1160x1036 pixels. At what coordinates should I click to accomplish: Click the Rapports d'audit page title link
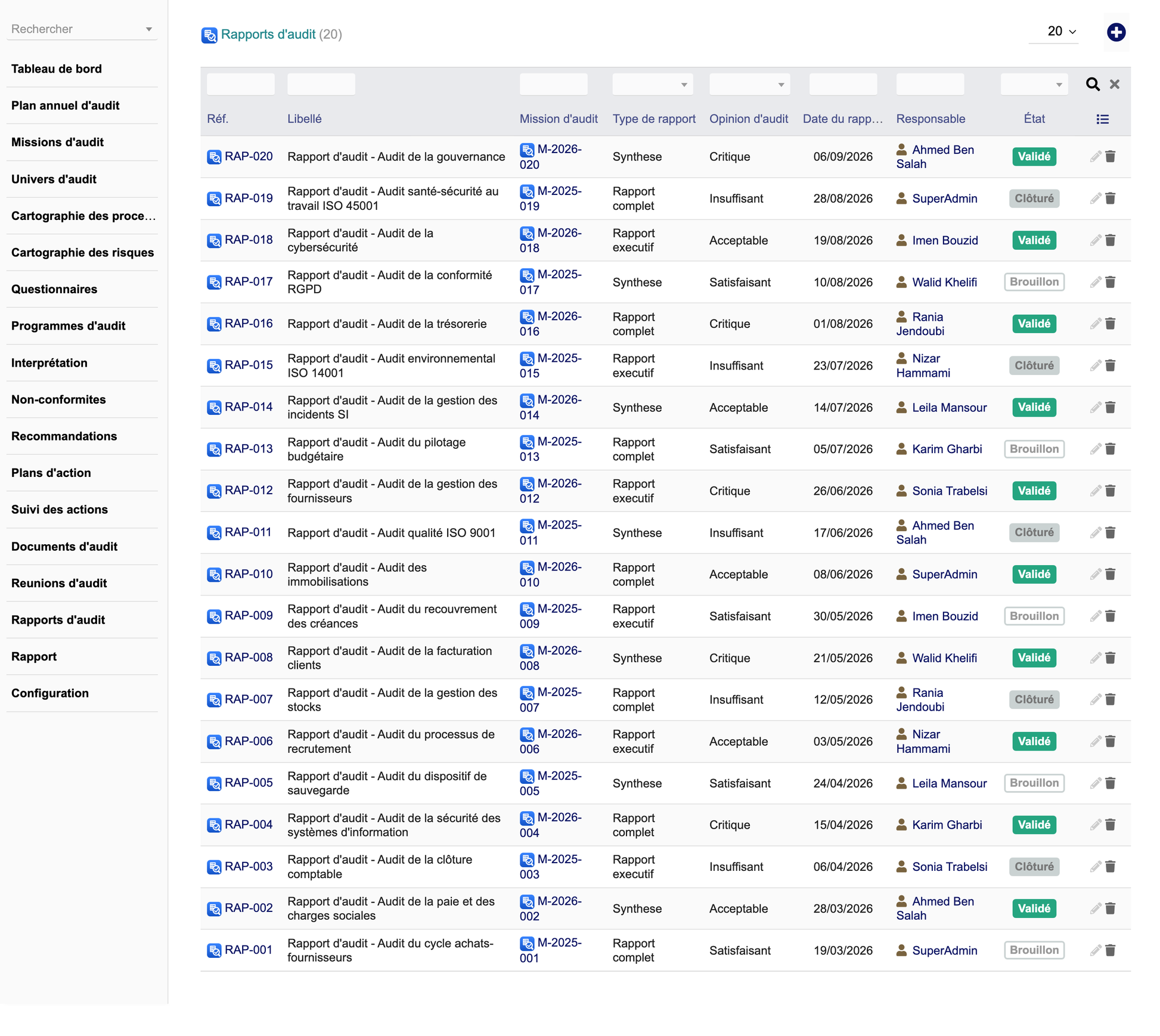(268, 35)
